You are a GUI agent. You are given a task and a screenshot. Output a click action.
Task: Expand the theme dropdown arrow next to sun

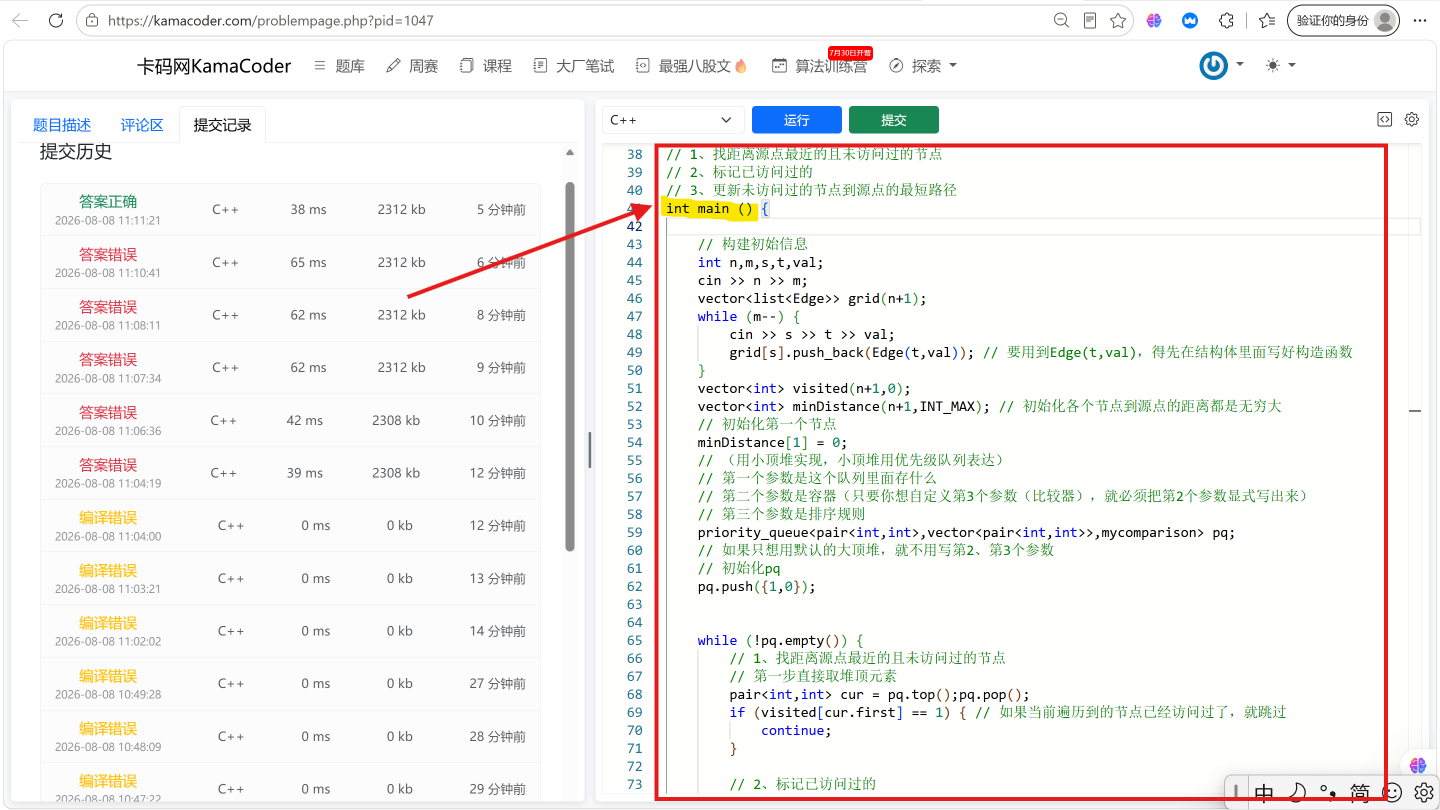[1292, 64]
